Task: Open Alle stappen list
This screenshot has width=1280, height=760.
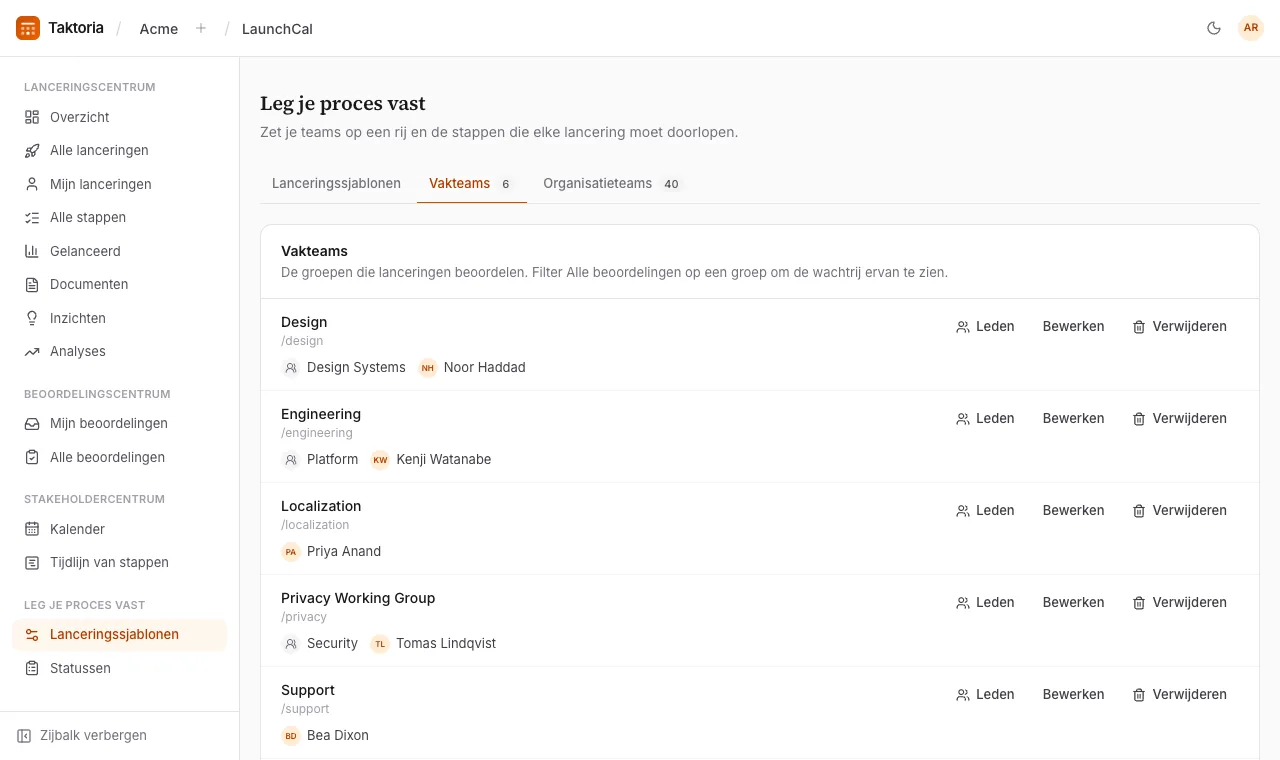Action: click(x=119, y=217)
